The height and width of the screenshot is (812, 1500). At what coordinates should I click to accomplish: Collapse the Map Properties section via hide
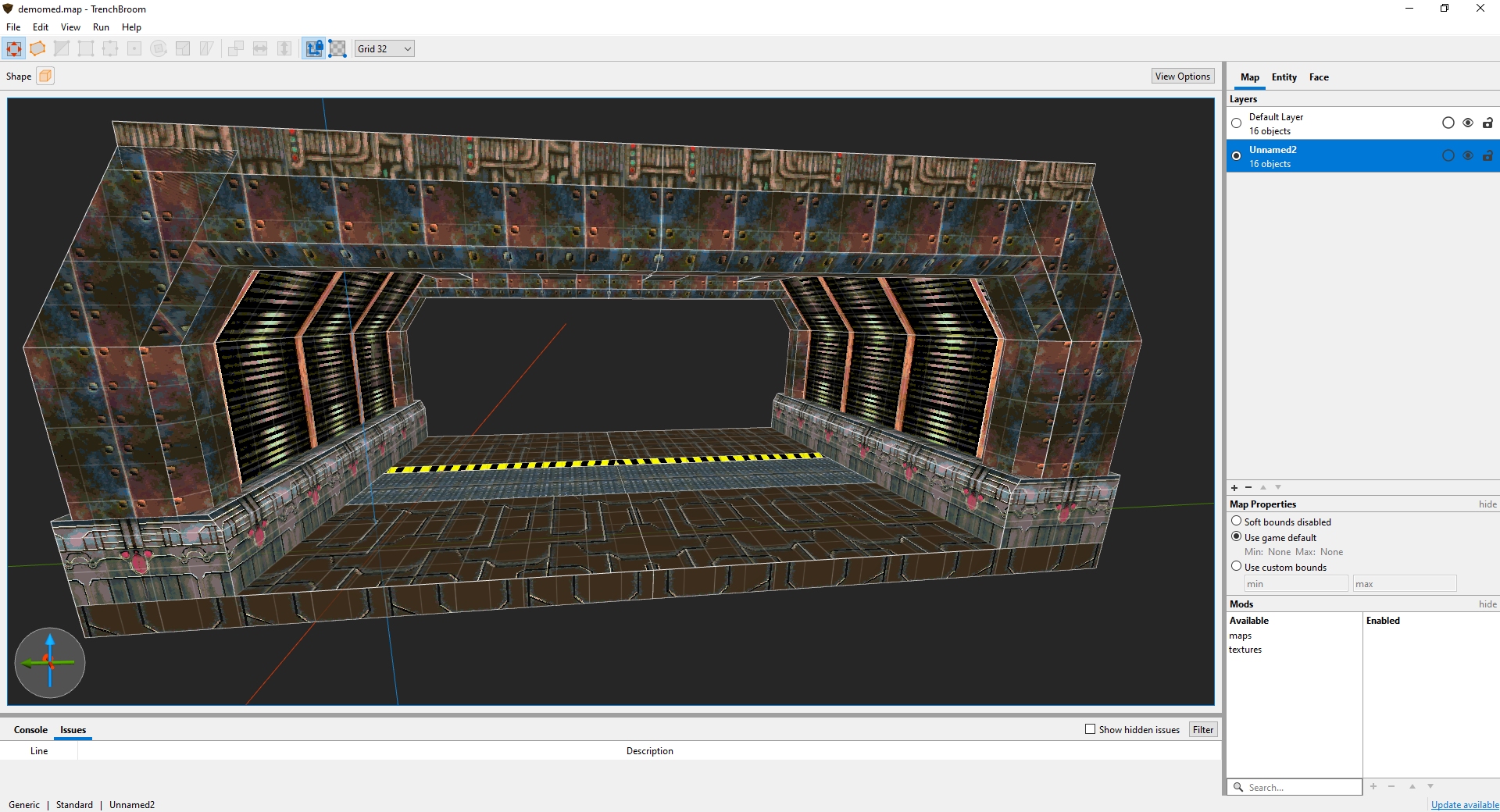(x=1487, y=504)
